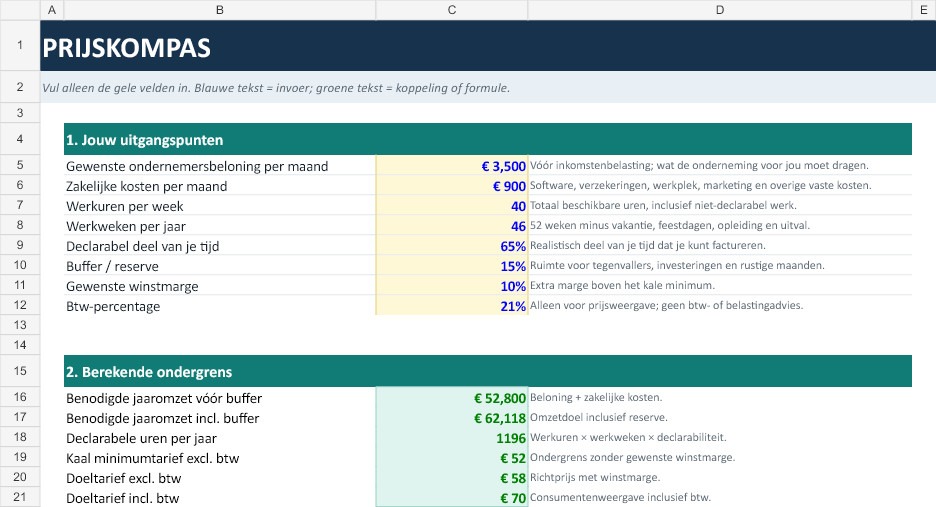Select row 13 via its row header

tap(20, 325)
